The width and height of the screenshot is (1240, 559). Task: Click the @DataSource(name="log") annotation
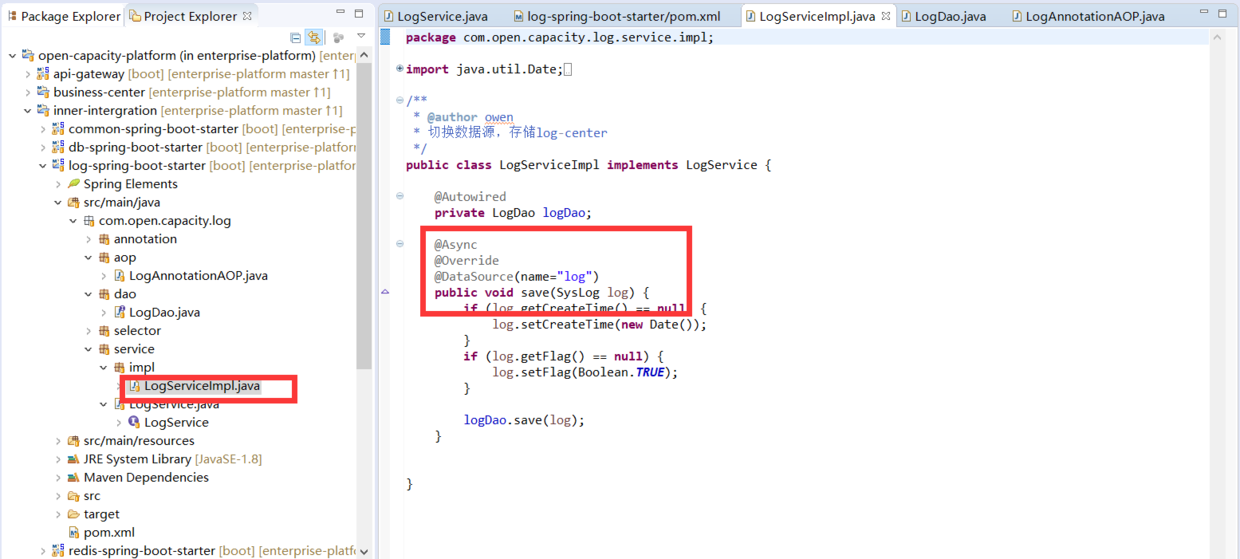pyautogui.click(x=517, y=276)
